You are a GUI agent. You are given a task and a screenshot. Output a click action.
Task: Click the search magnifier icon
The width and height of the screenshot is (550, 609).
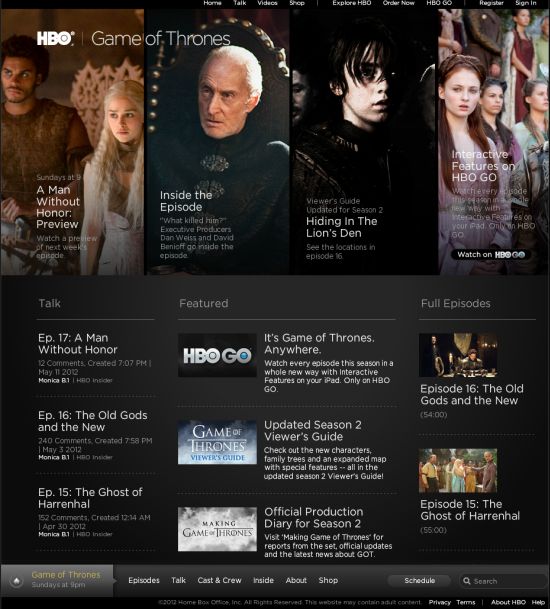(466, 581)
